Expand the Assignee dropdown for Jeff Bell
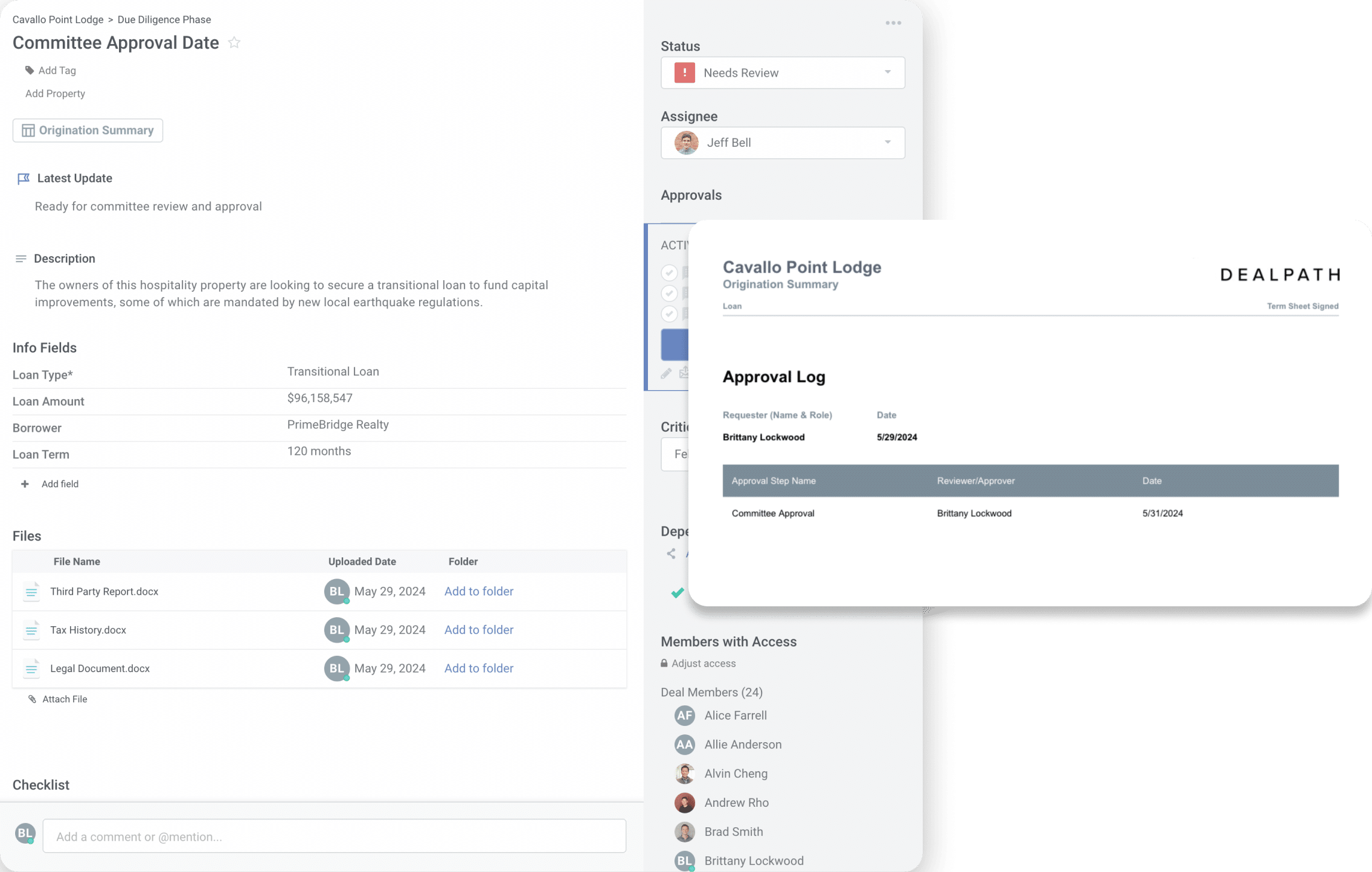Image resolution: width=1372 pixels, height=872 pixels. (x=887, y=142)
